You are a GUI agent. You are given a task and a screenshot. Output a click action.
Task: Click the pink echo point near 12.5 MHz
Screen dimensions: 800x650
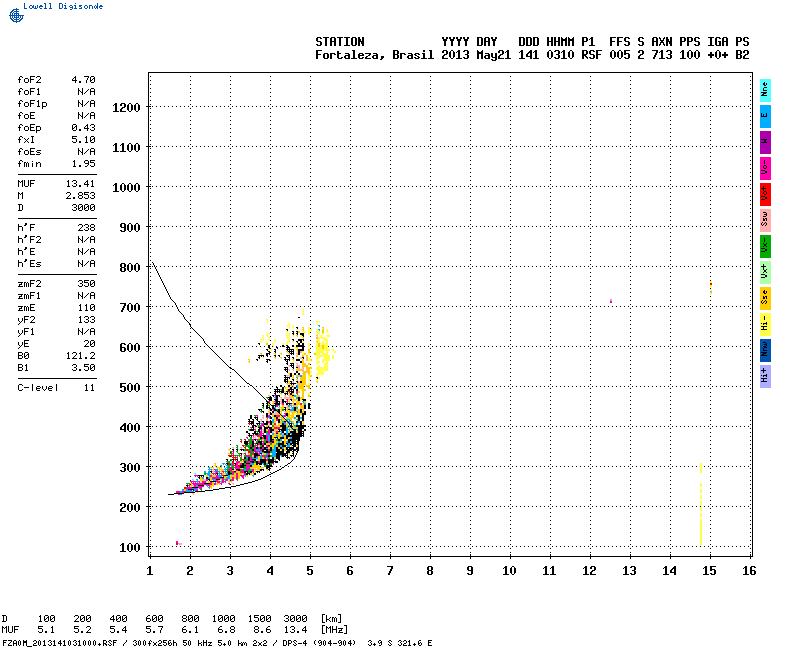(611, 301)
